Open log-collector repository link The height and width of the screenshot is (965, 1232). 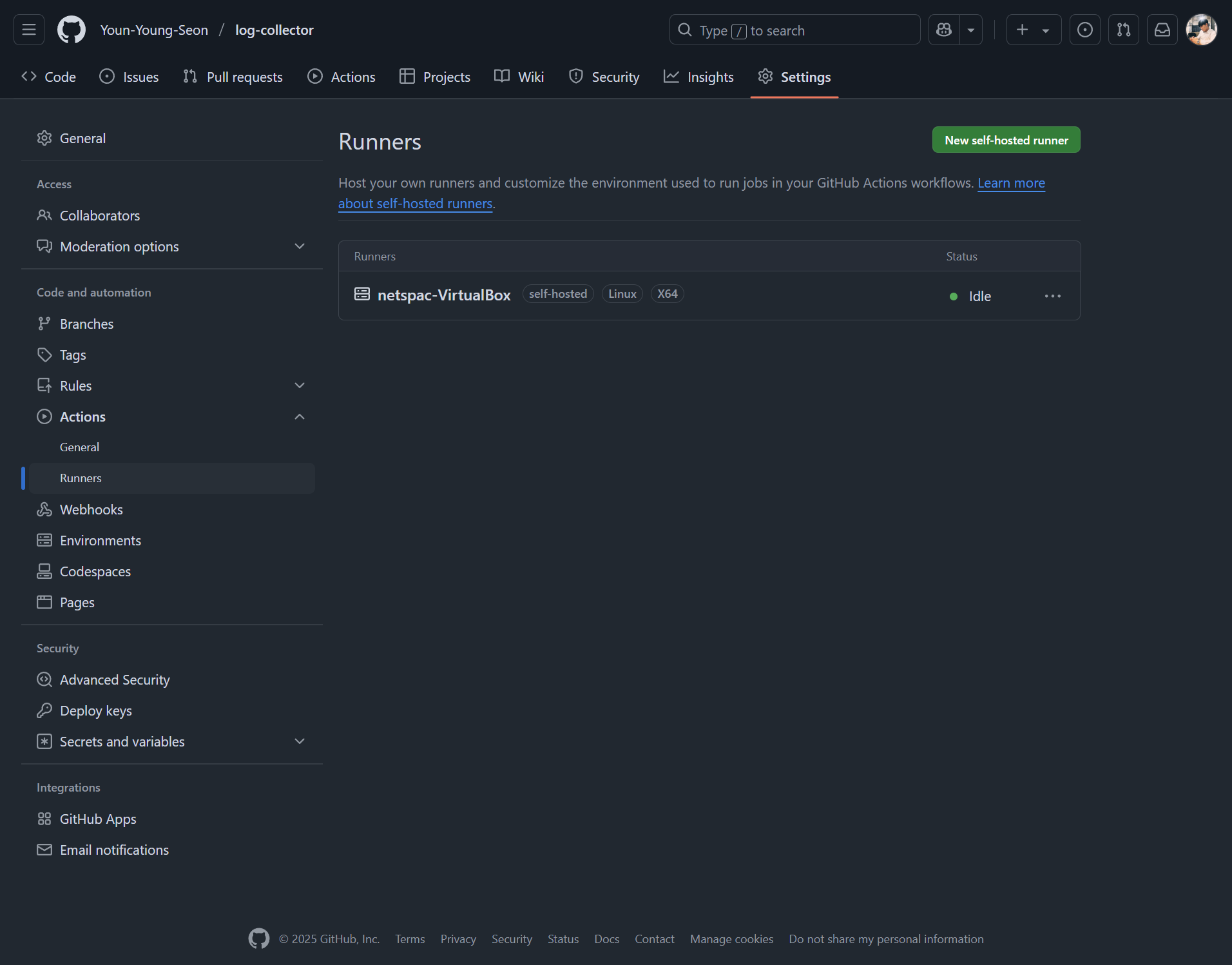pos(274,30)
